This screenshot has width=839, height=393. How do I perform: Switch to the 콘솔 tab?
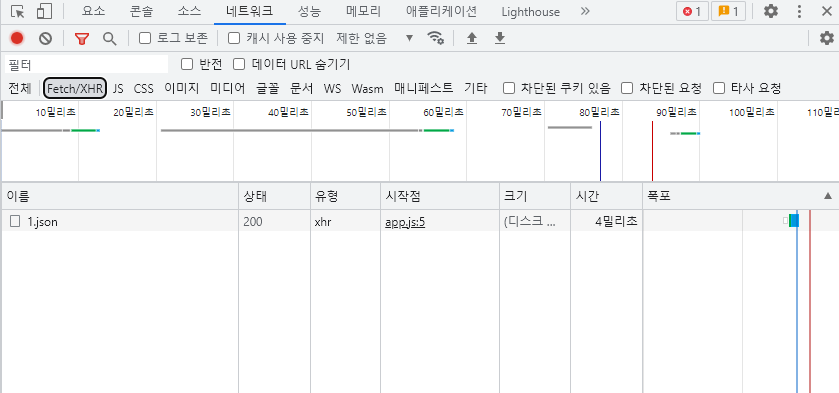pyautogui.click(x=141, y=11)
